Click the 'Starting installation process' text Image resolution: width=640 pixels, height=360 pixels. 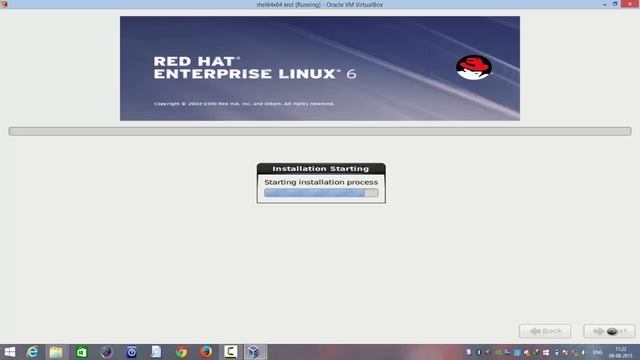[321, 182]
